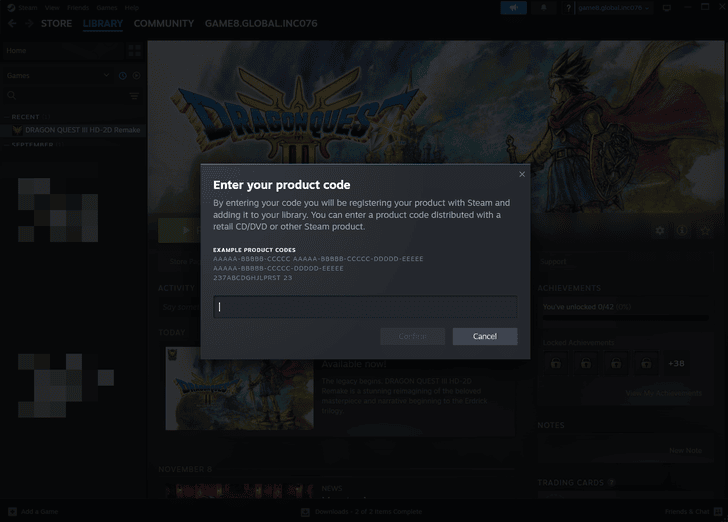This screenshot has width=728, height=522.
Task: Open the Steam menu
Action: [27, 7]
